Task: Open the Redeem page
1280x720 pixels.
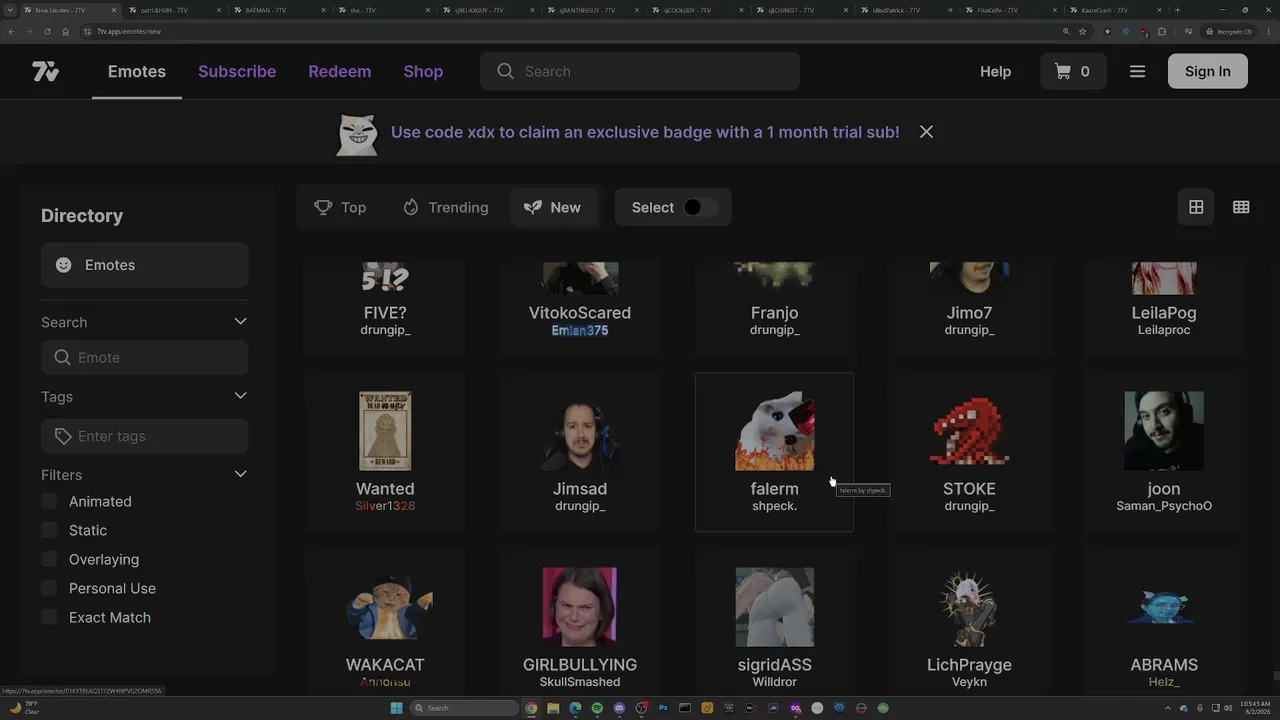Action: [x=339, y=71]
